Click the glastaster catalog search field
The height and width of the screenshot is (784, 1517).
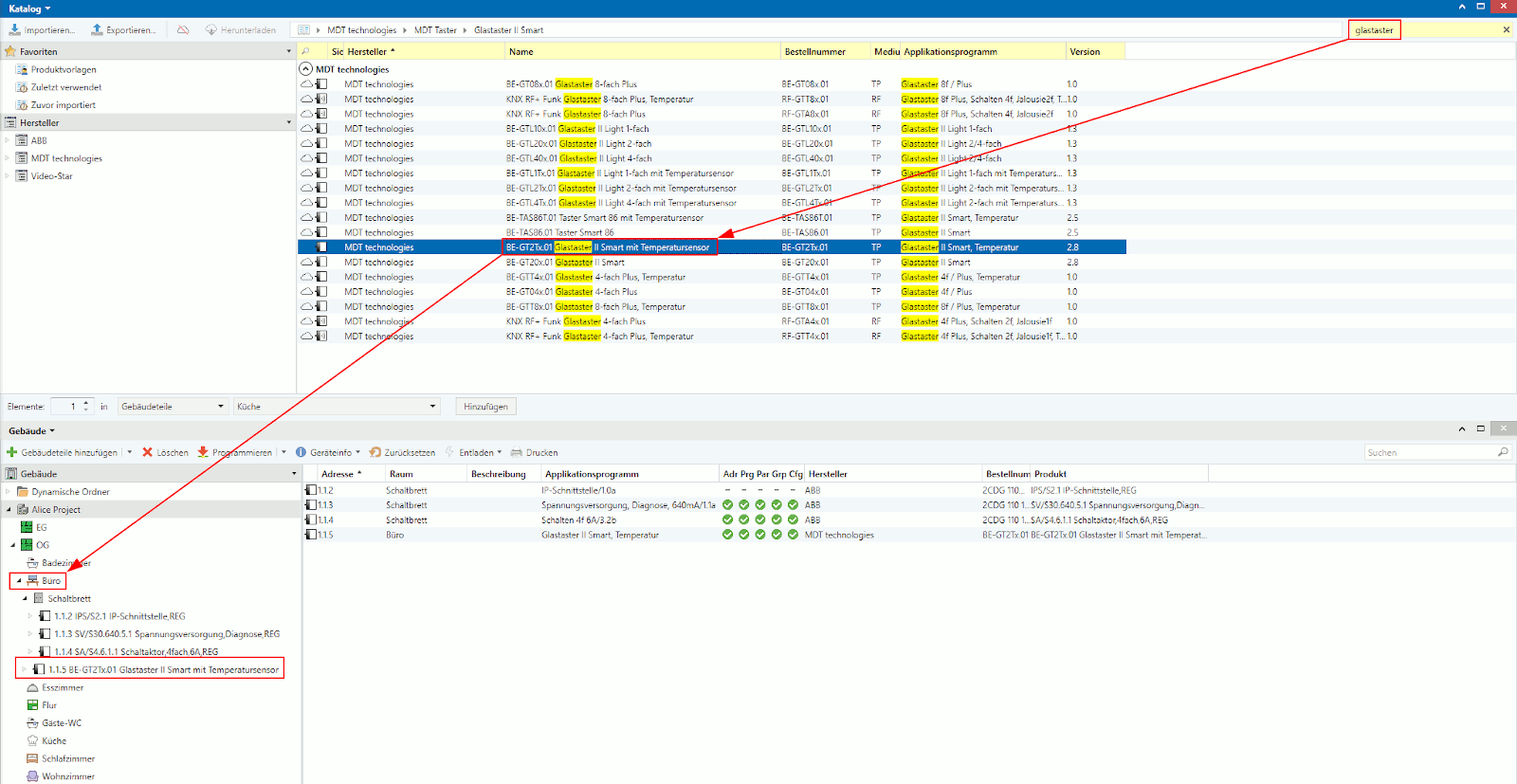tap(1422, 30)
